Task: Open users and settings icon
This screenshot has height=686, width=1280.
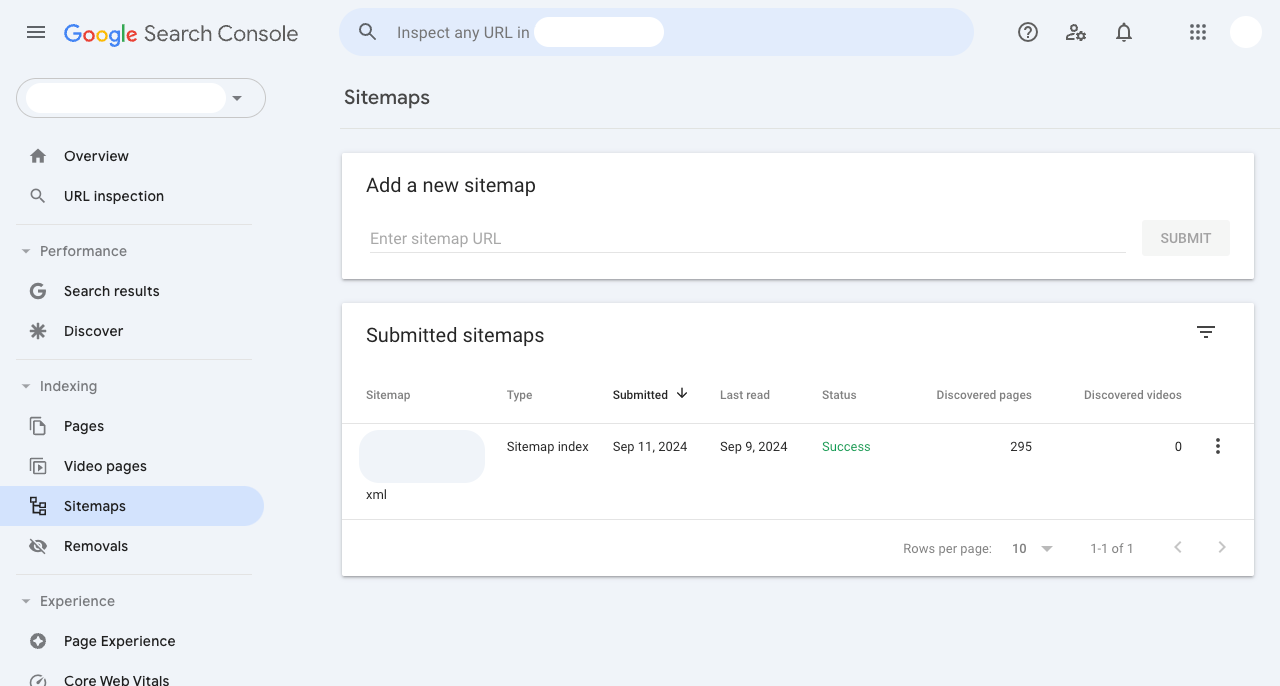Action: click(x=1076, y=32)
